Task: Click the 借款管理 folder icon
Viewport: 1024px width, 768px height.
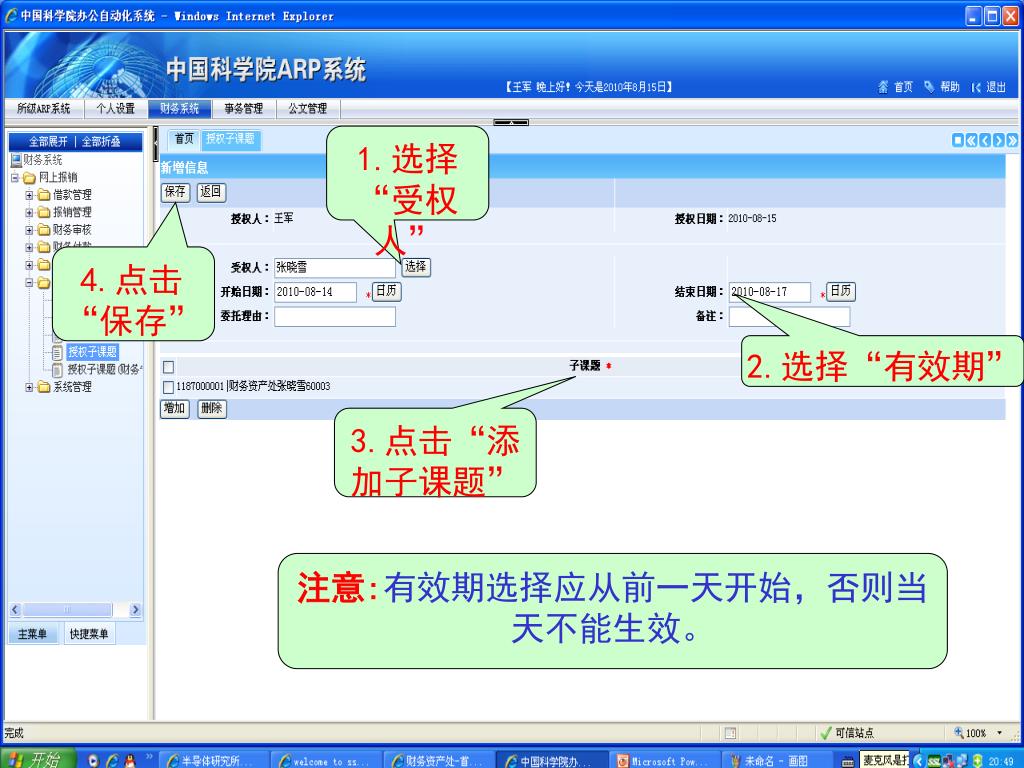Action: (44, 195)
